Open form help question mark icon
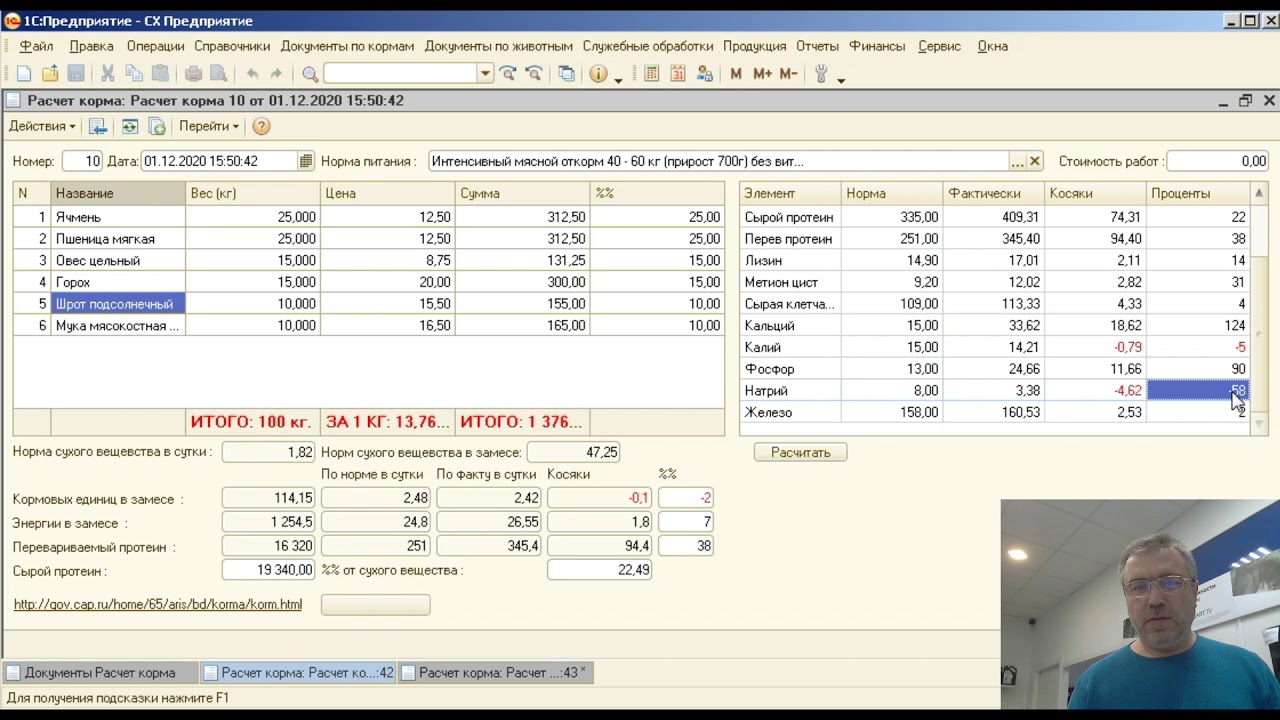Image resolution: width=1280 pixels, height=720 pixels. pos(261,126)
